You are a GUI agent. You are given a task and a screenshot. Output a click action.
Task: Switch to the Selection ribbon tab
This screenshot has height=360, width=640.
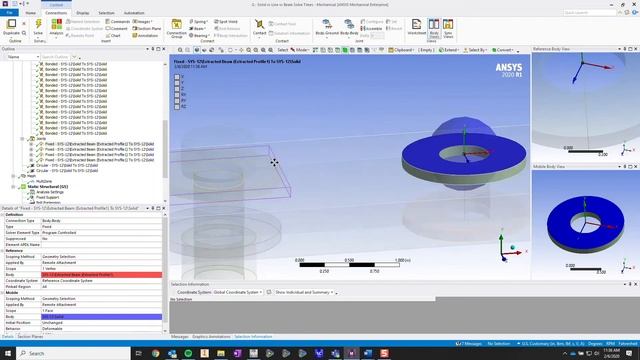tap(106, 13)
